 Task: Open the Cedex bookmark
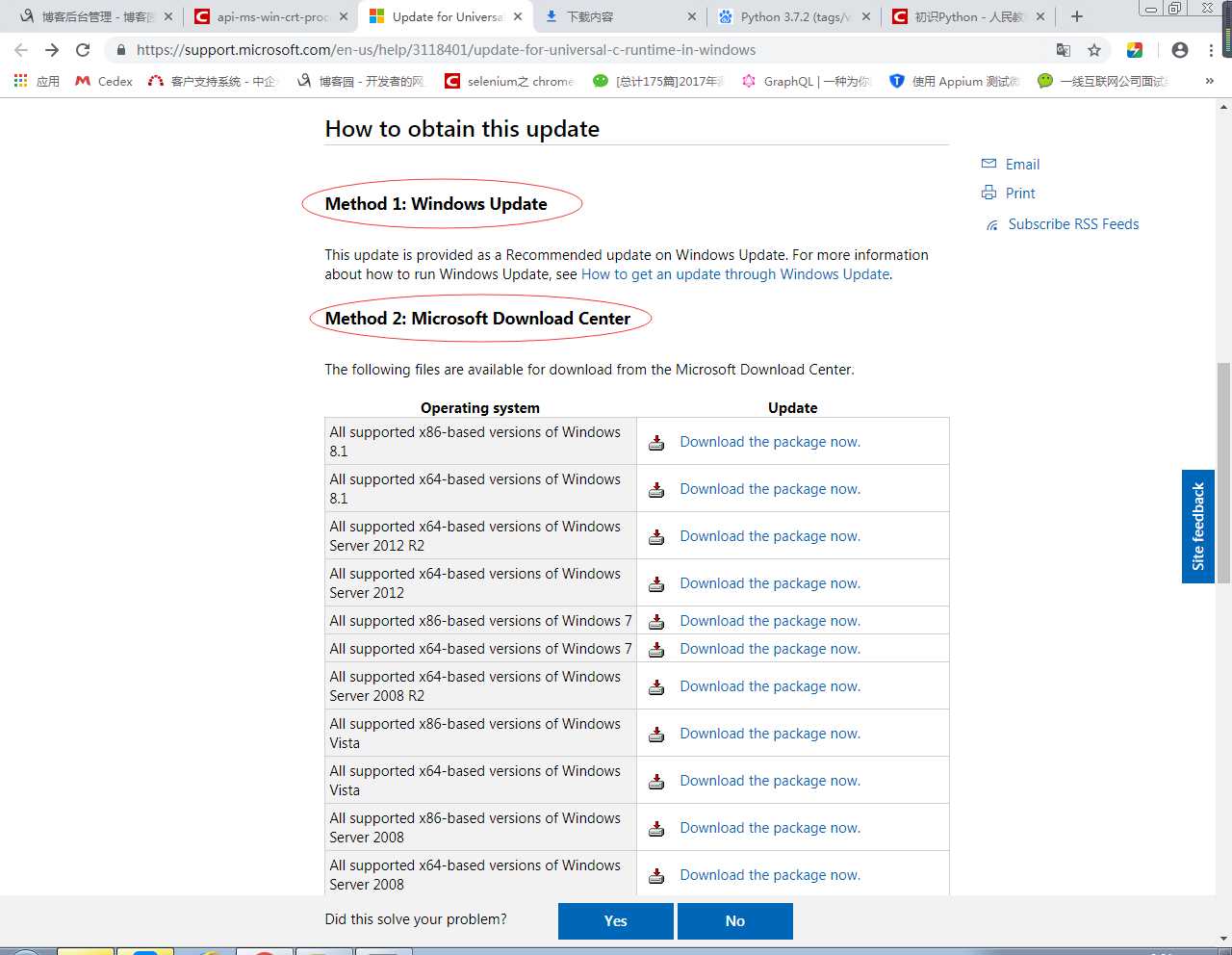coord(104,81)
